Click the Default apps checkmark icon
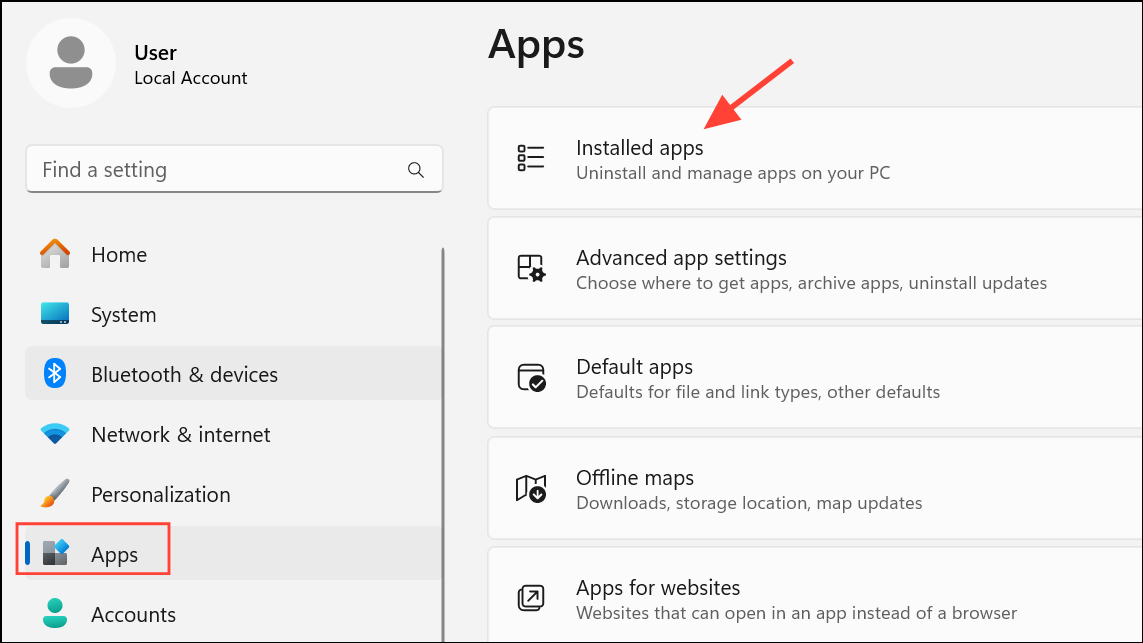This screenshot has height=643, width=1143. 530,378
